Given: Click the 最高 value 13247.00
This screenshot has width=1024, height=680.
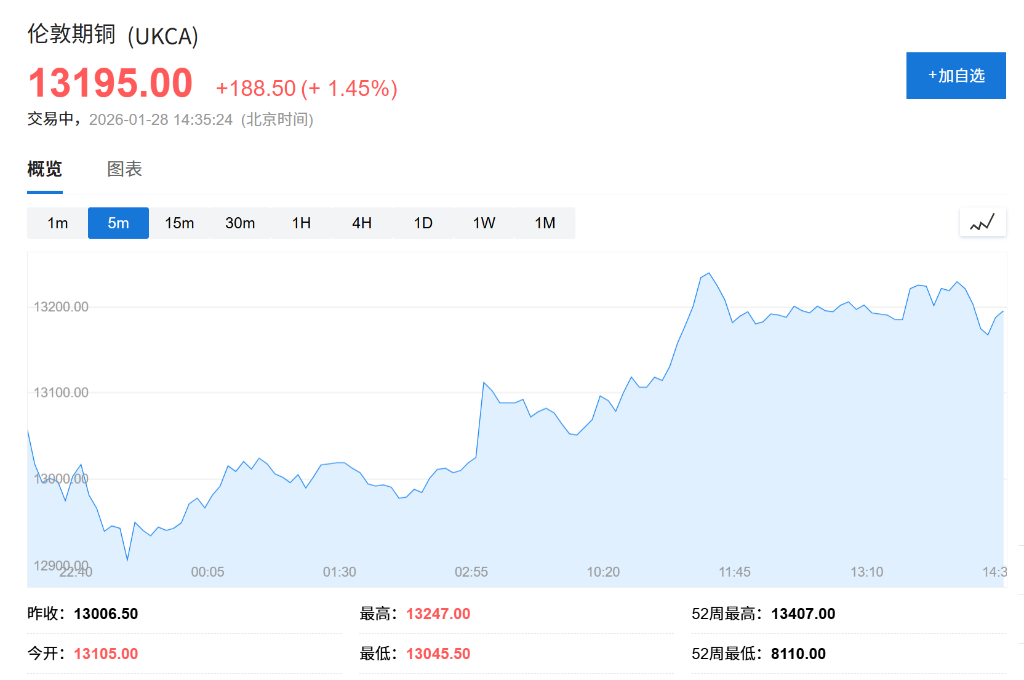Looking at the screenshot, I should [437, 613].
